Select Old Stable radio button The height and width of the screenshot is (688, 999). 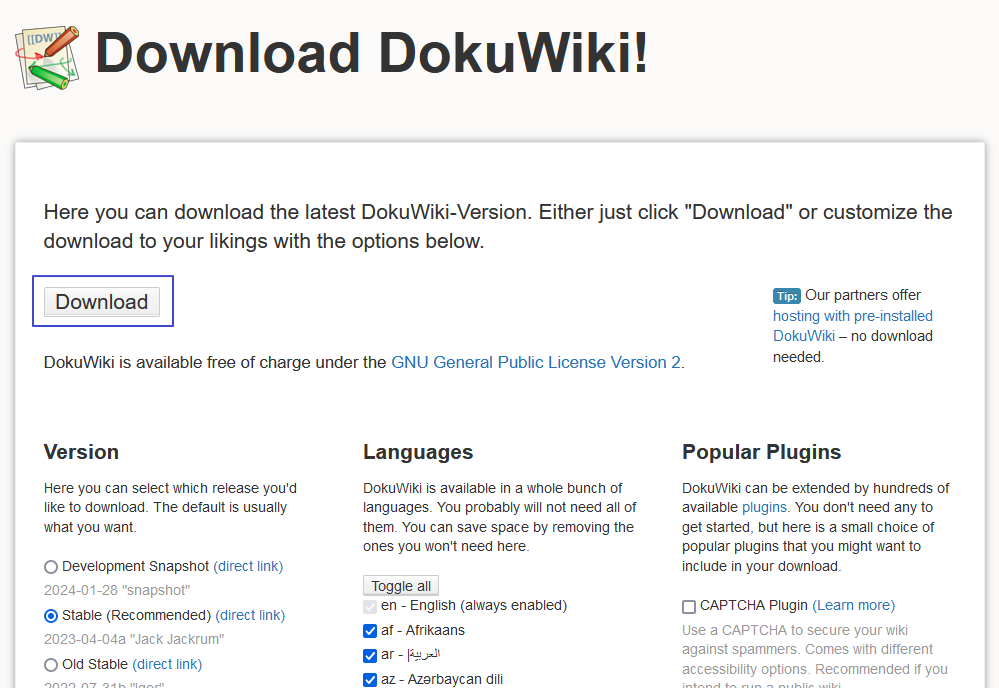click(51, 665)
